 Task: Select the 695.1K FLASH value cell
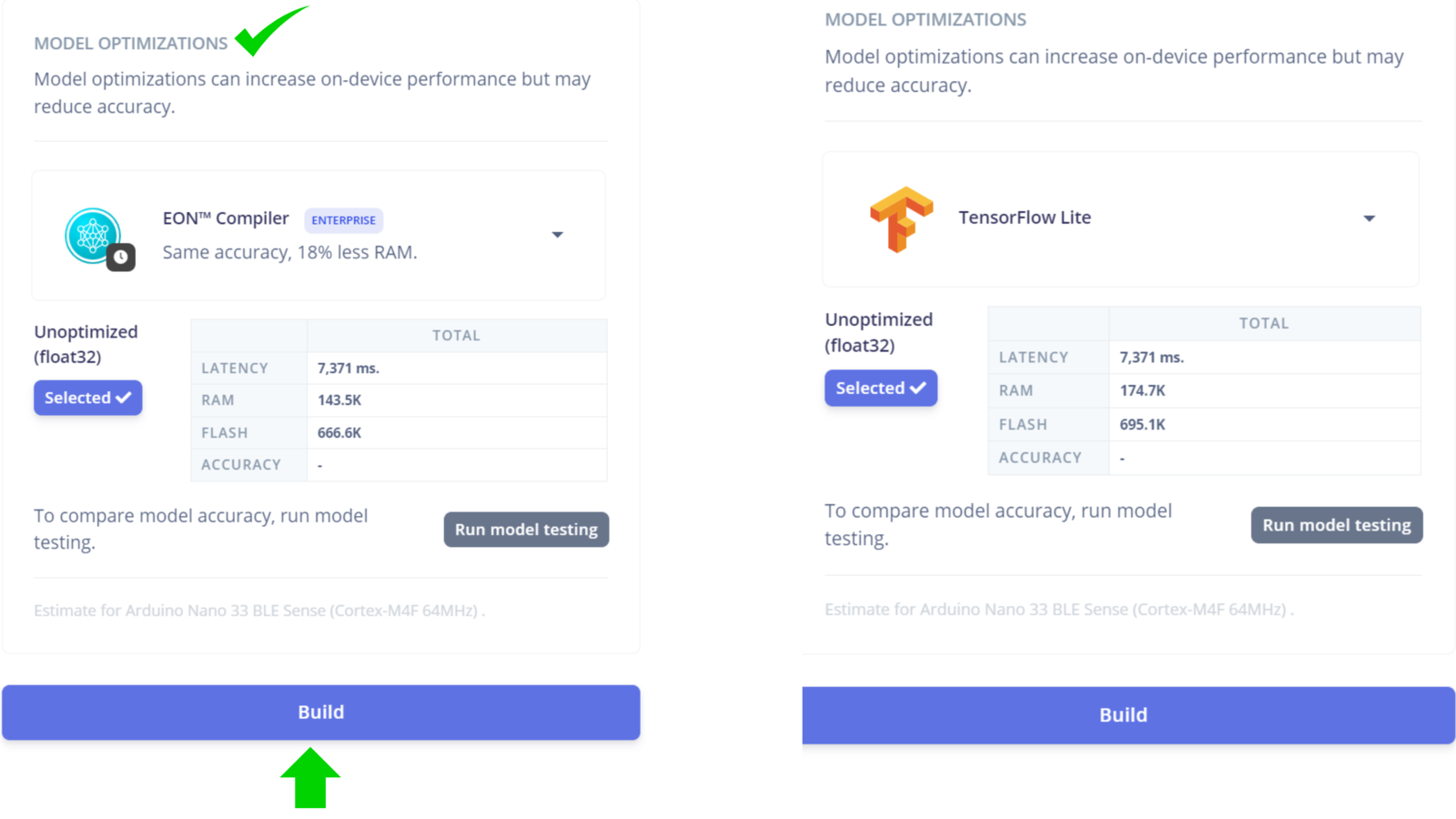1264,425
